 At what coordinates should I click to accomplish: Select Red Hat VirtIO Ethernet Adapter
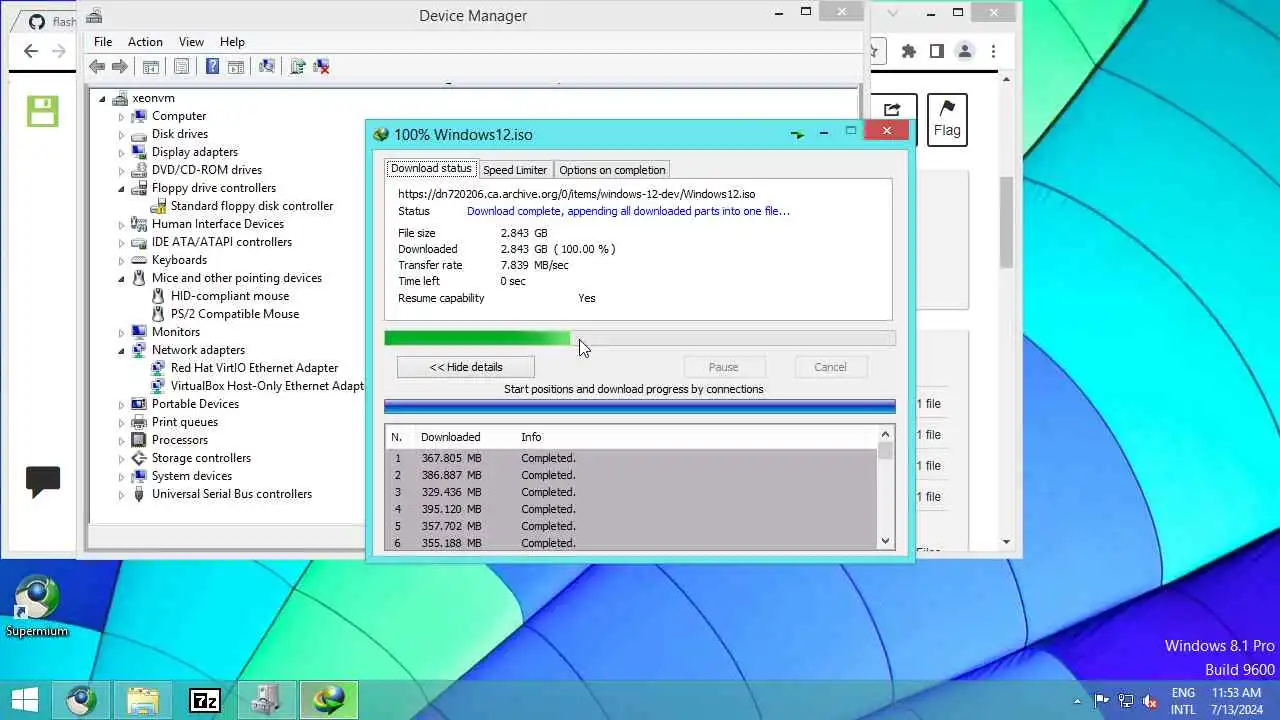pyautogui.click(x=254, y=368)
